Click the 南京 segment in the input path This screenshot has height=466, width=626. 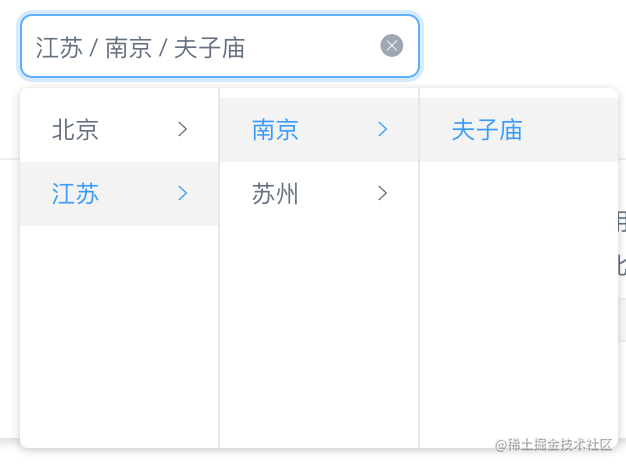(x=128, y=48)
